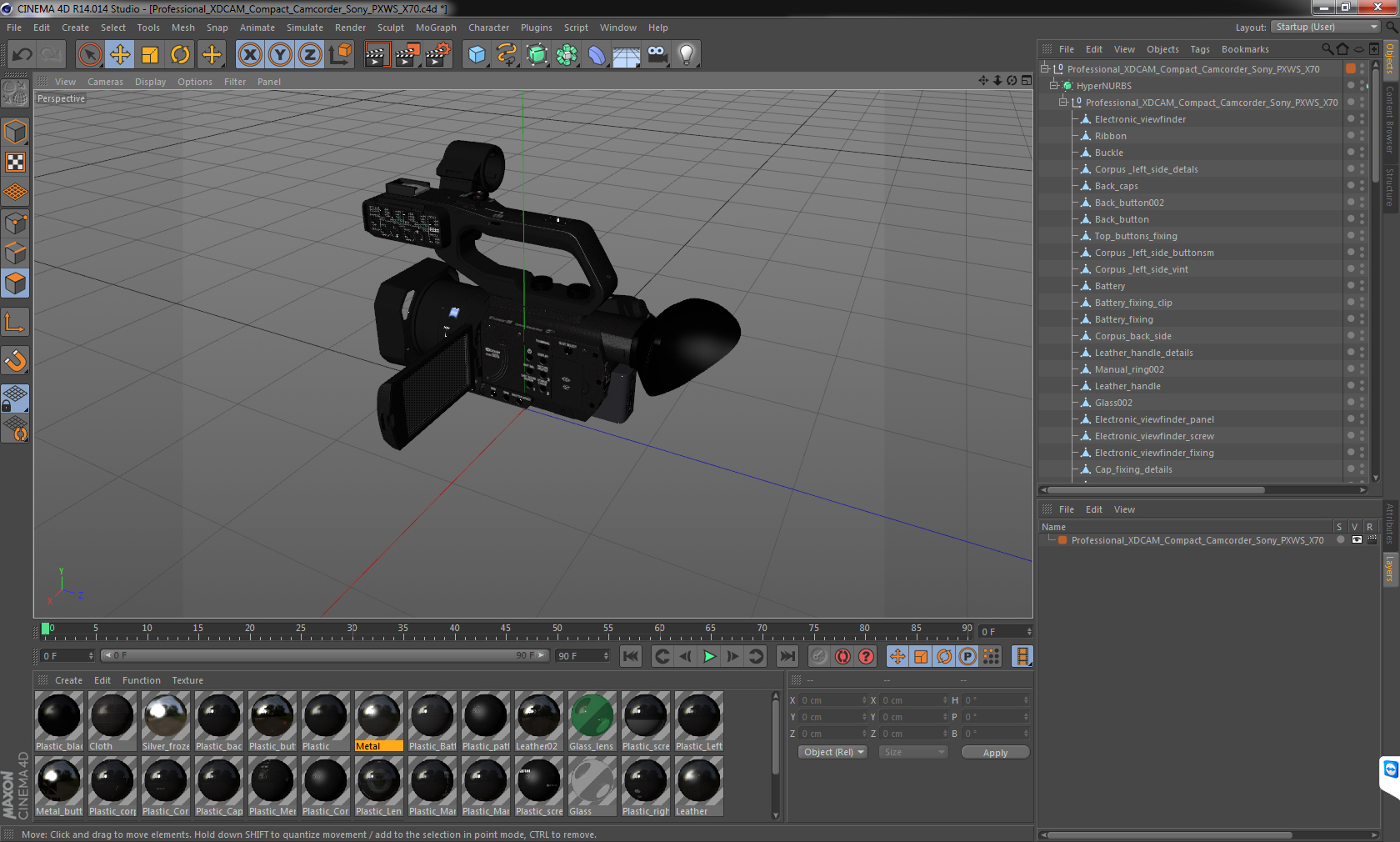Open the Array modeling objects icon
Screen dimensions: 1400x842
pyautogui.click(x=567, y=55)
